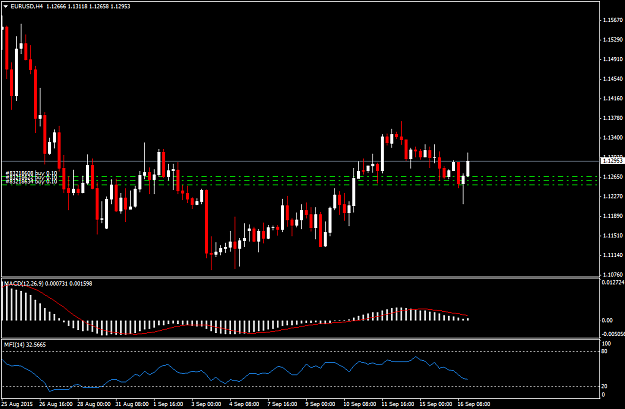This screenshot has height=409, width=625.
Task: Click the 3 Sep 00:00 time label
Action: (x=206, y=404)
